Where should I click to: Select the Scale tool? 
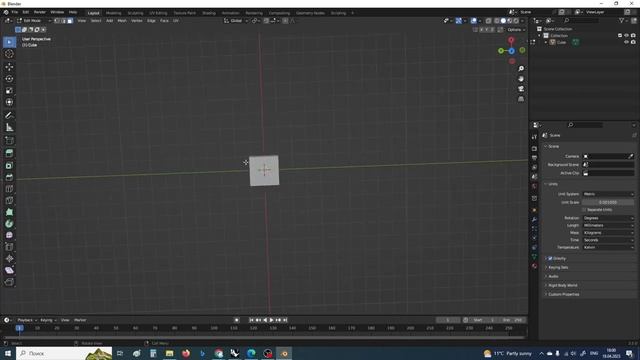(9, 90)
